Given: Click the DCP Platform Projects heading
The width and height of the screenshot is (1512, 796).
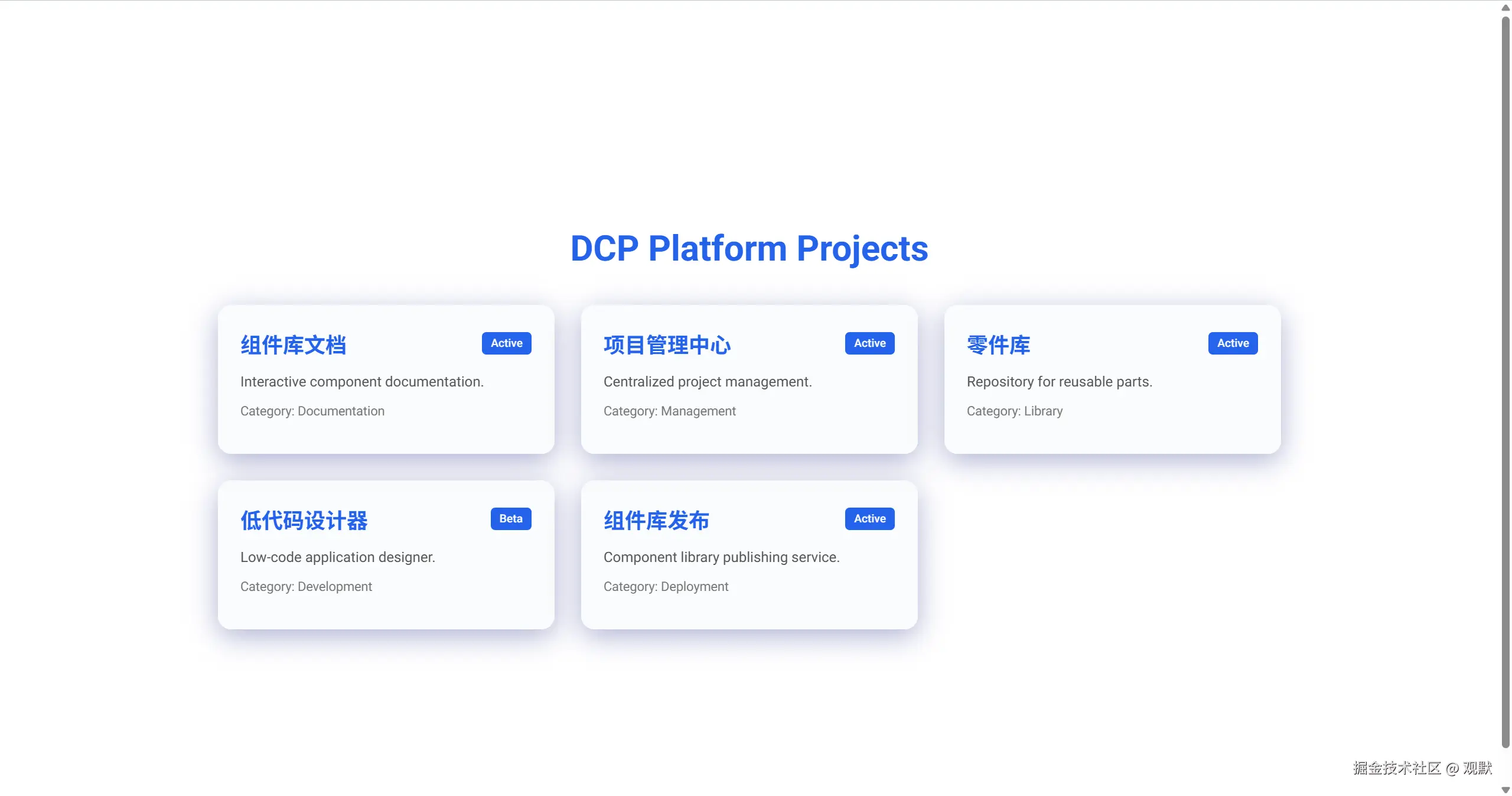Looking at the screenshot, I should coord(749,248).
